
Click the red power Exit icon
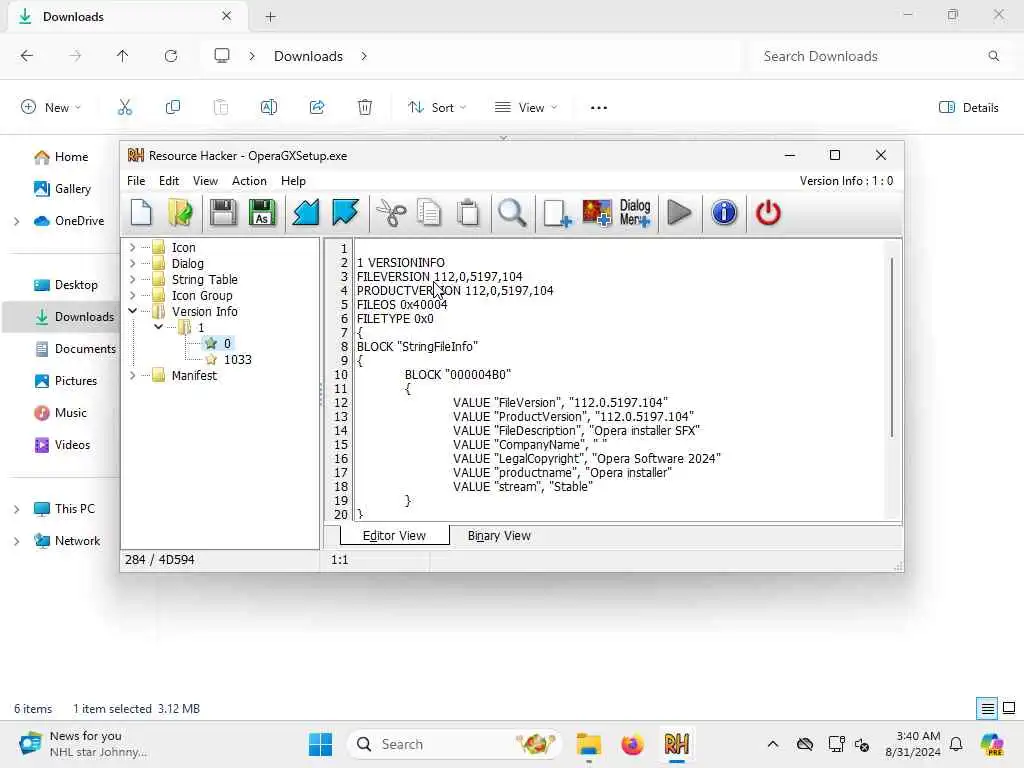768,213
